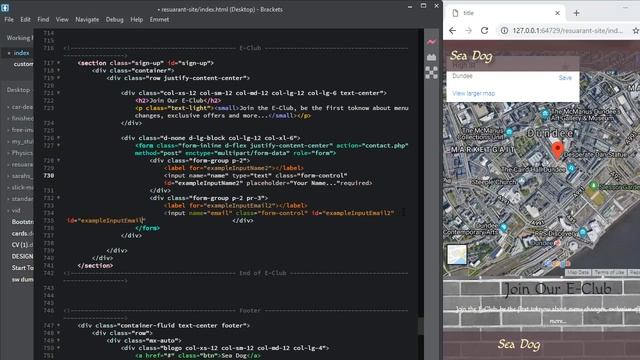Image resolution: width=640 pixels, height=360 pixels.
Task: Open the Extension Manager brick icon
Action: [x=431, y=57]
